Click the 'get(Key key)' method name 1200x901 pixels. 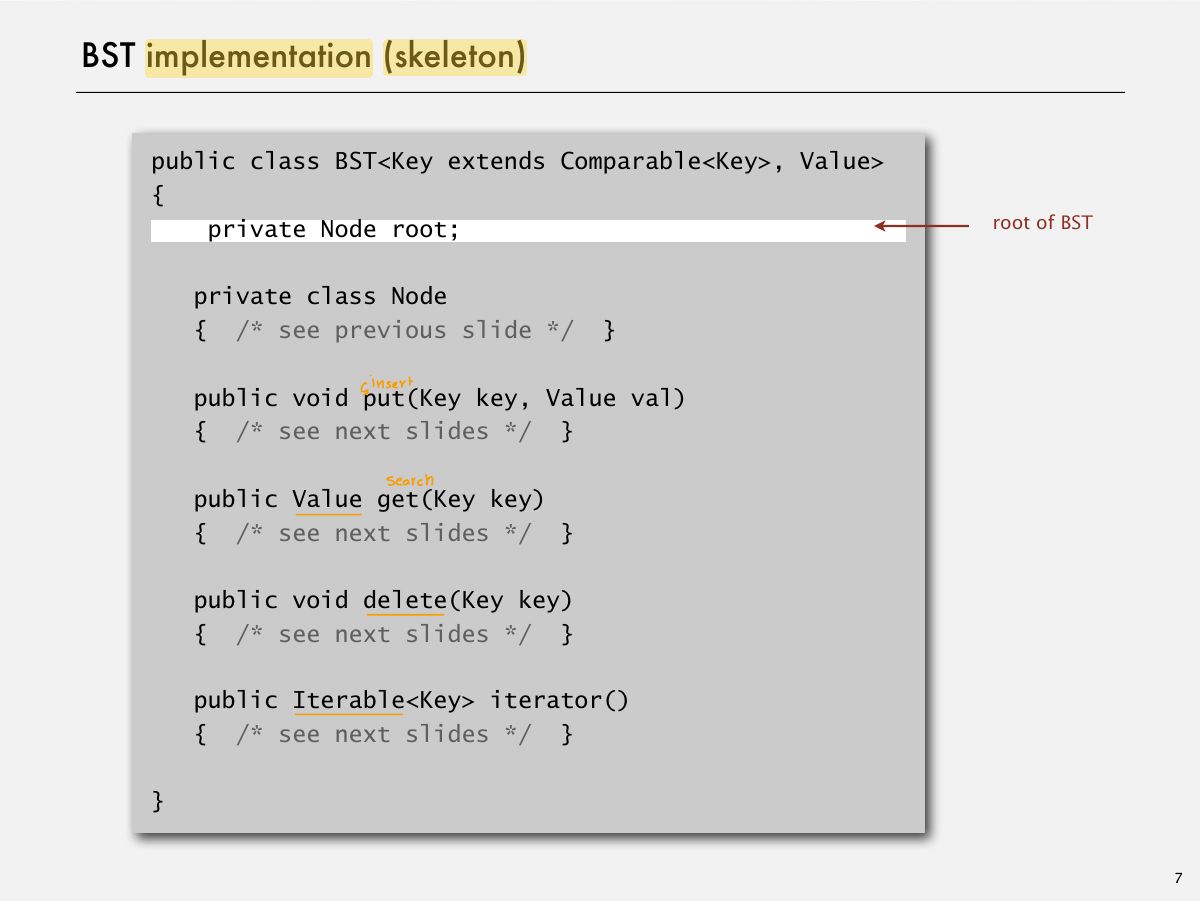click(460, 500)
